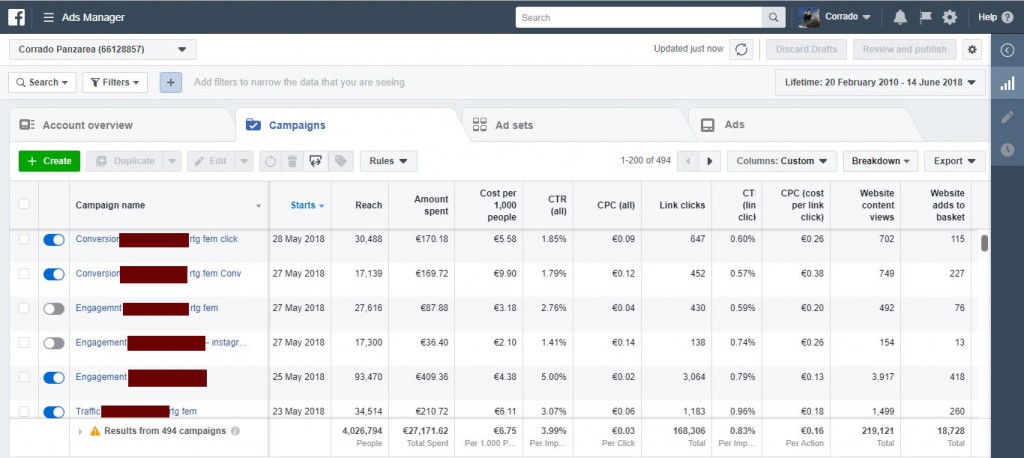Open the settings gear in the top bar
The height and width of the screenshot is (458, 1024).
[950, 18]
